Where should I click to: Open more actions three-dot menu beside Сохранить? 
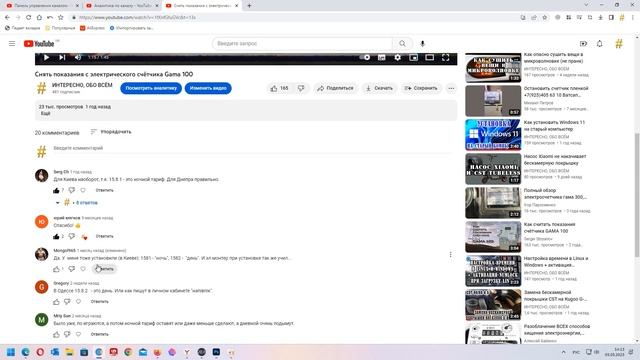click(x=451, y=88)
